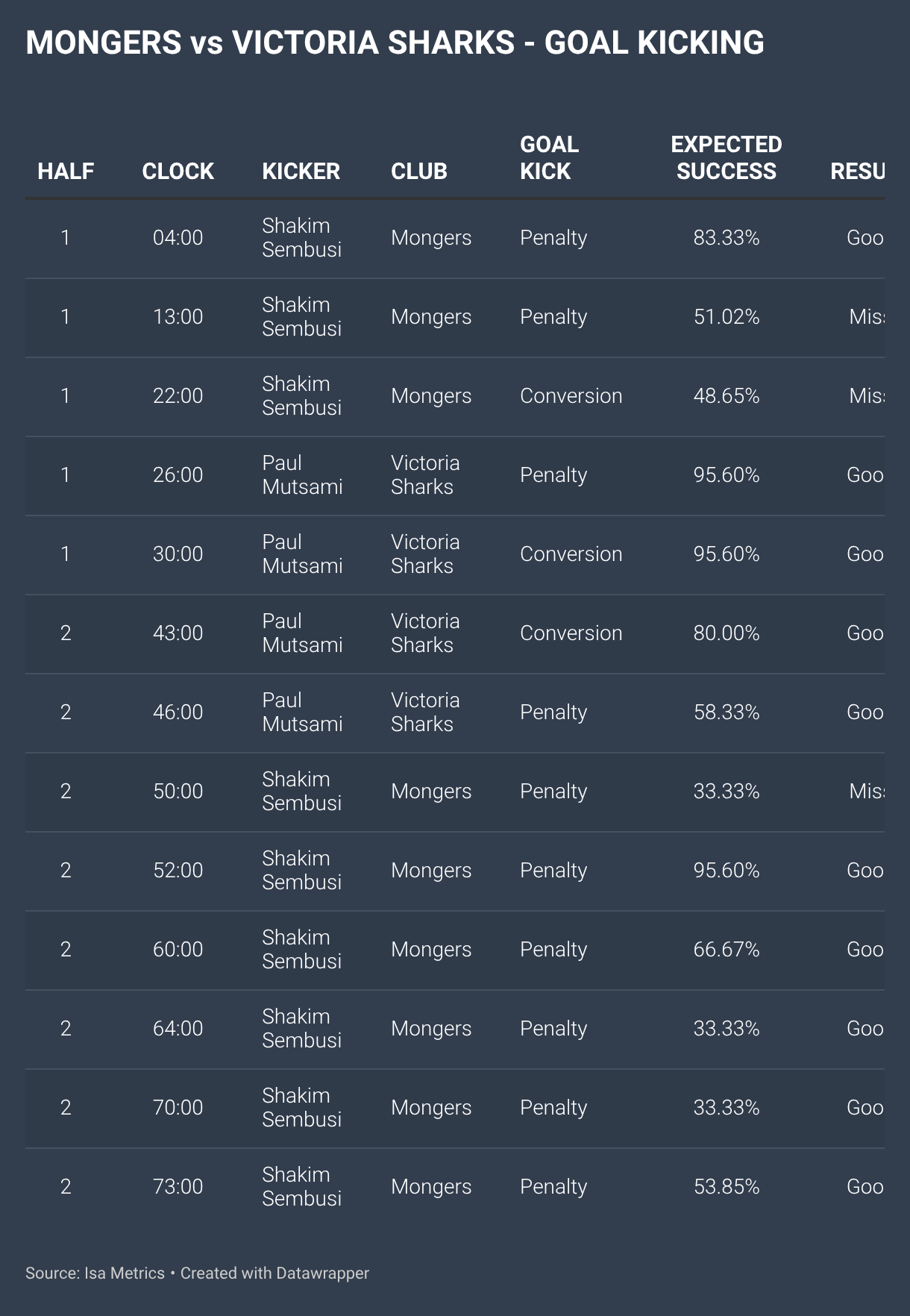Click the CLOCK column header
This screenshot has width=910, height=1316.
coord(178,172)
